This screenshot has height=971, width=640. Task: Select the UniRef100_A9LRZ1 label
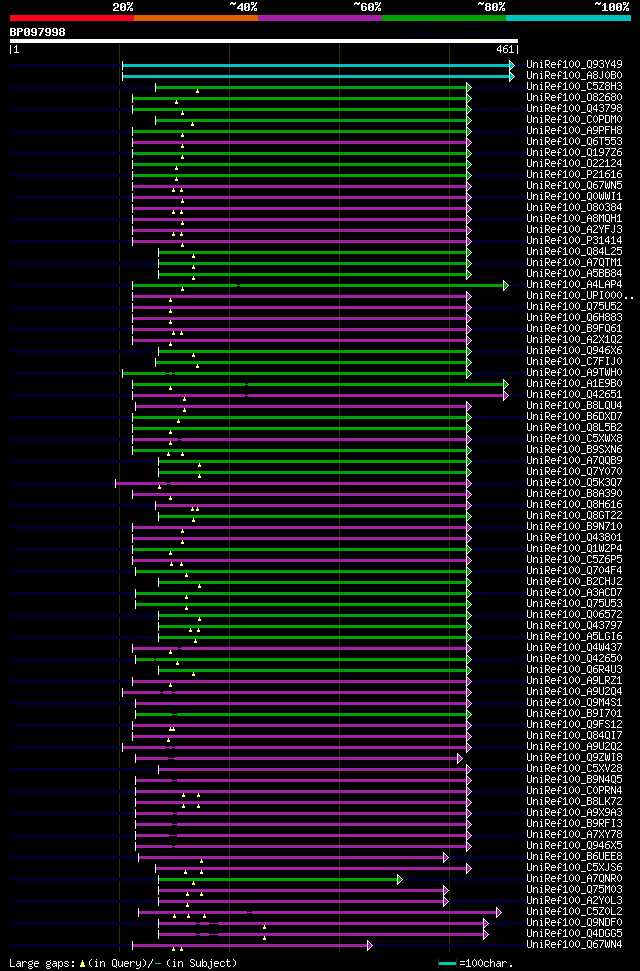(574, 681)
